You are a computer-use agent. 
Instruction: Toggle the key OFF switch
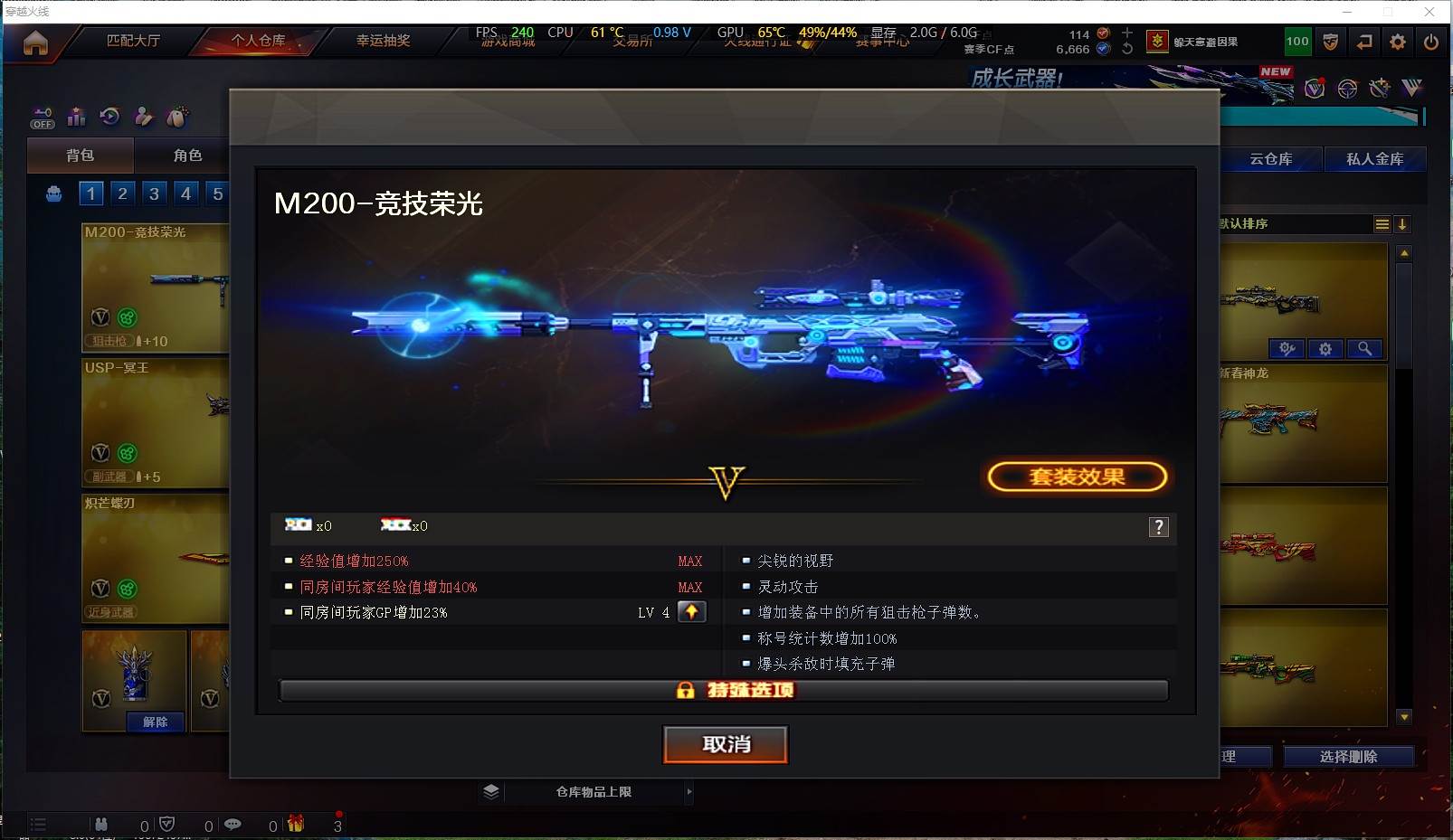pos(43,118)
